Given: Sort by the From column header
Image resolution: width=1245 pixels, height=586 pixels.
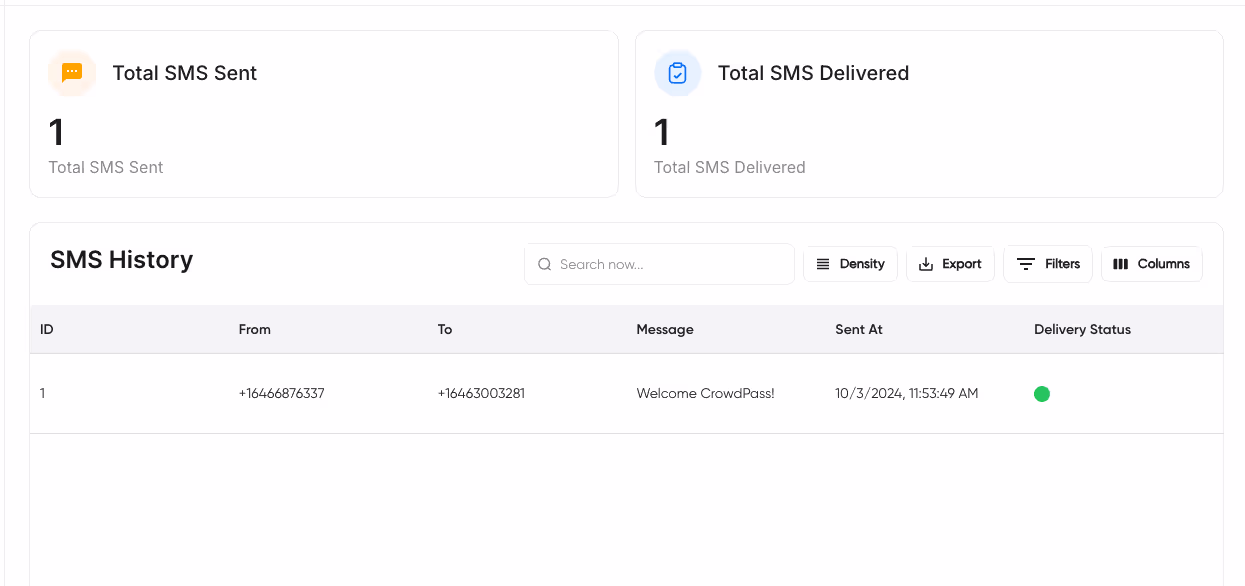Looking at the screenshot, I should click(255, 329).
